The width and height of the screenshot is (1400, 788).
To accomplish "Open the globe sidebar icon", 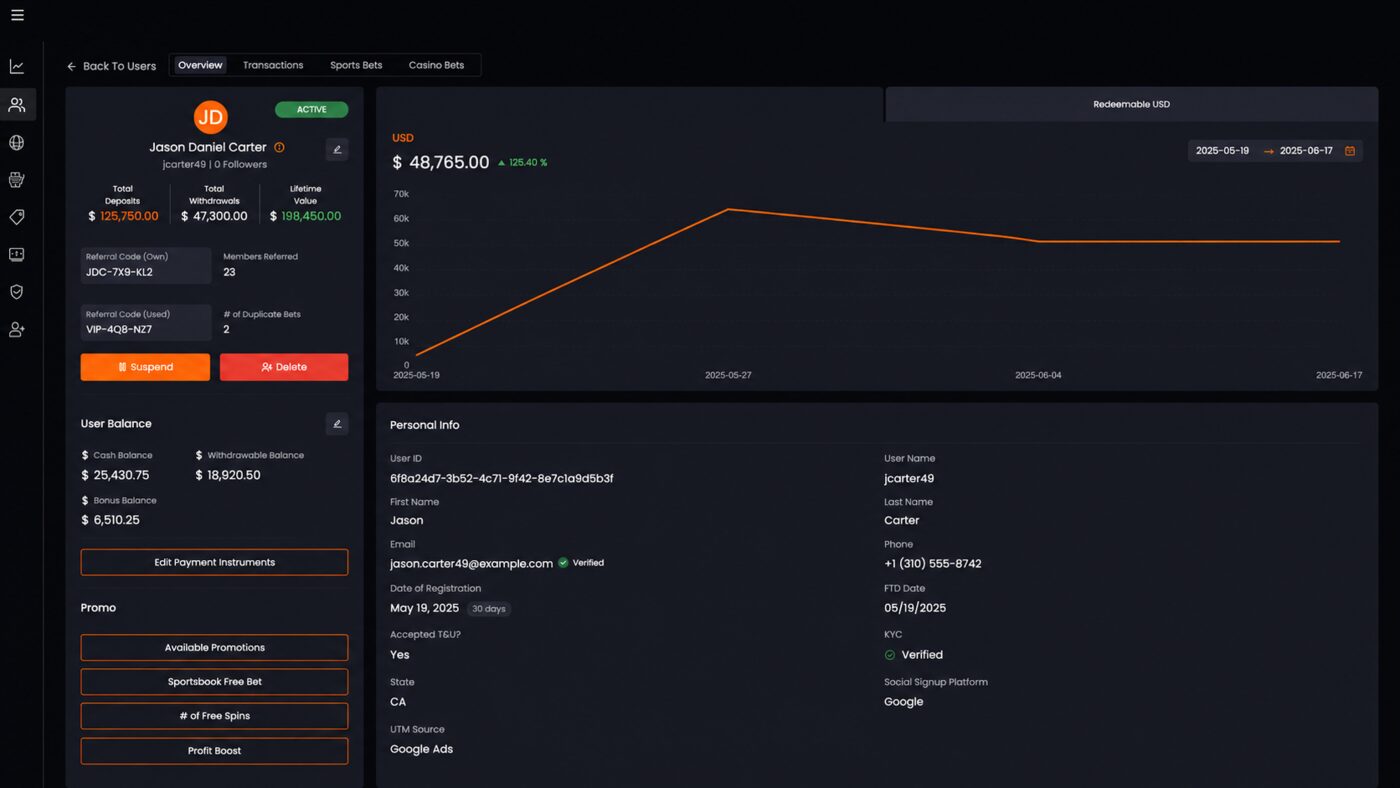I will 17,143.
